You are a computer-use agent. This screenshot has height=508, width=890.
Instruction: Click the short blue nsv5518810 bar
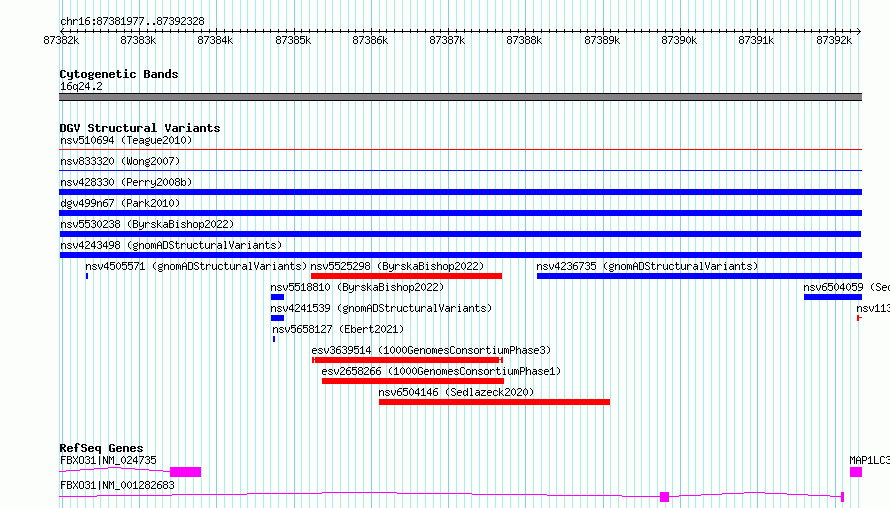[x=277, y=297]
